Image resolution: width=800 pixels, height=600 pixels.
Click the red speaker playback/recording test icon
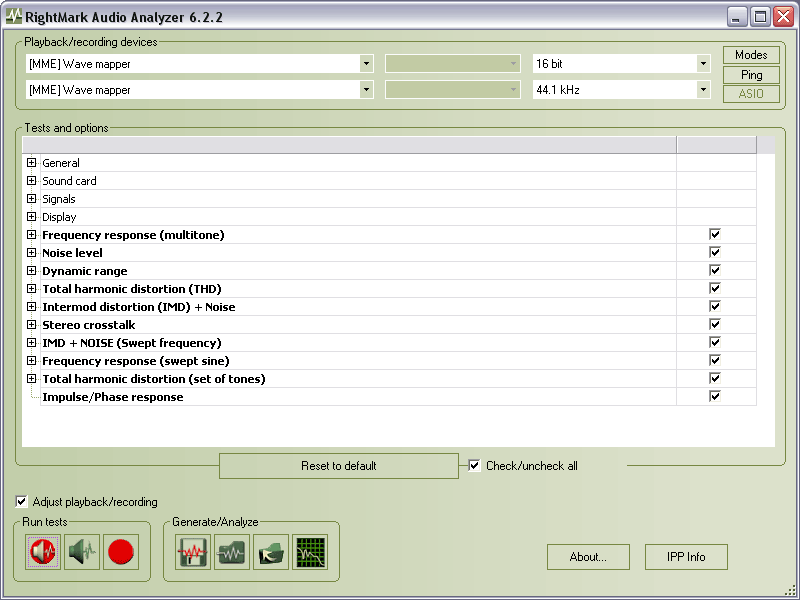point(43,552)
